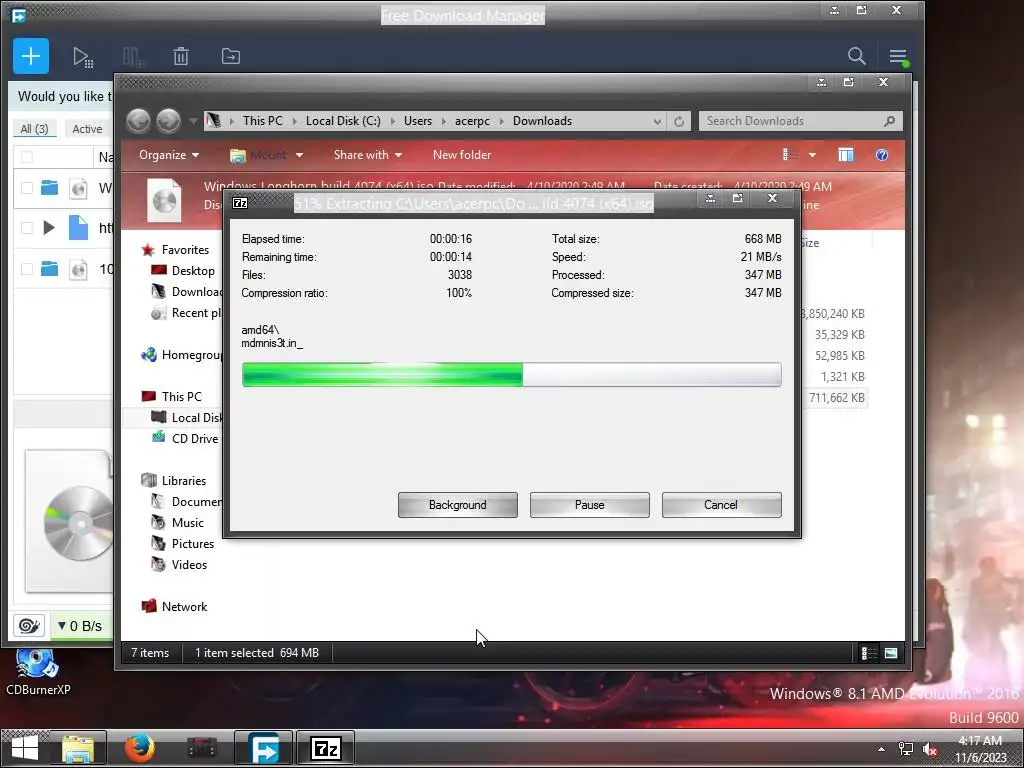Image resolution: width=1024 pixels, height=768 pixels.
Task: Select the All (3) downloads tab
Action: (x=34, y=129)
